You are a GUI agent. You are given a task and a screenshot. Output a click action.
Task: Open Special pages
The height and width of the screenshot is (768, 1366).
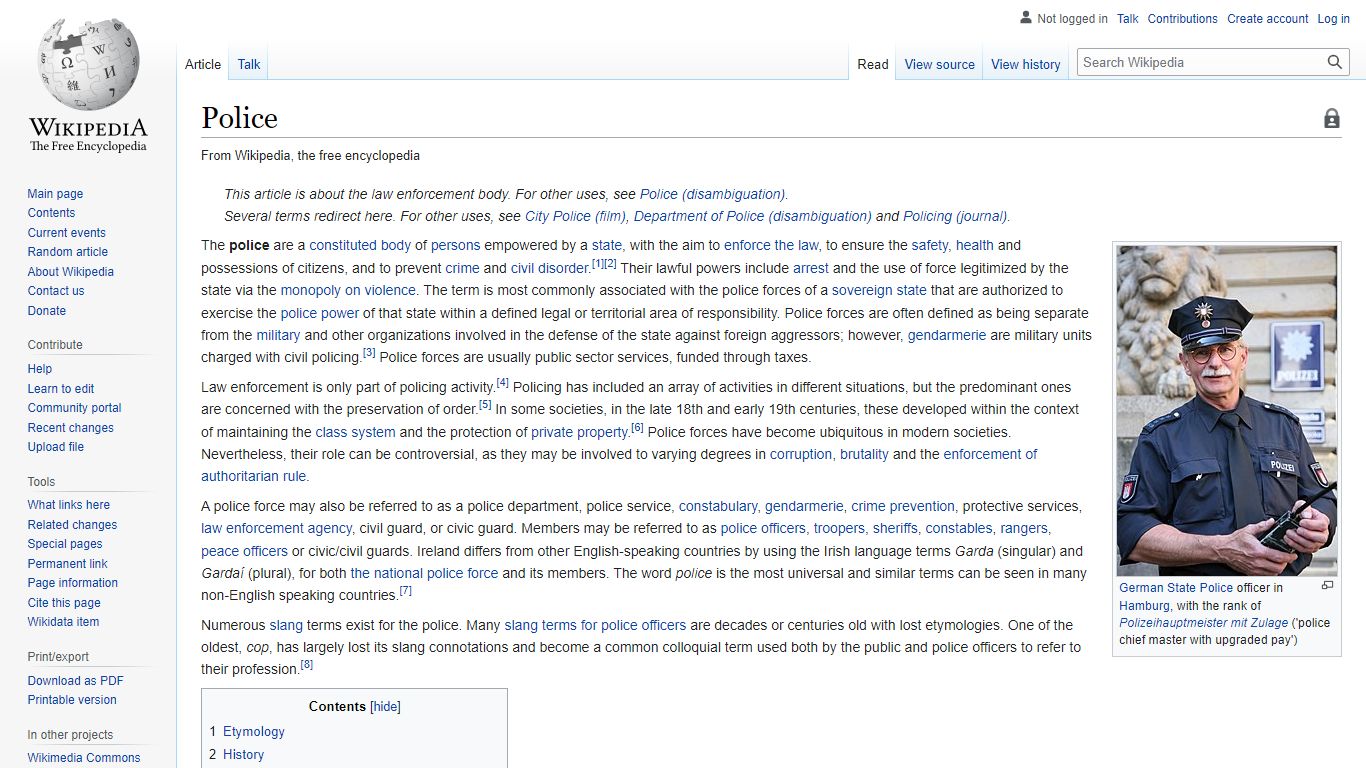(x=65, y=544)
